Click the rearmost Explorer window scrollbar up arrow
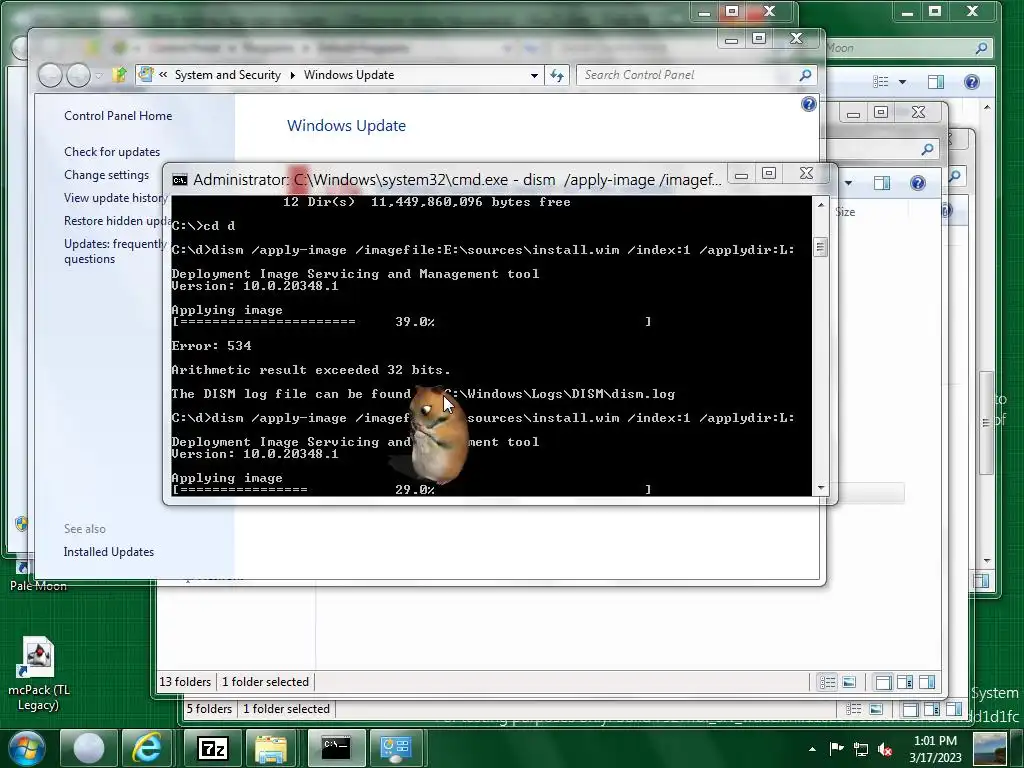Image resolution: width=1024 pixels, height=768 pixels. coord(987,107)
